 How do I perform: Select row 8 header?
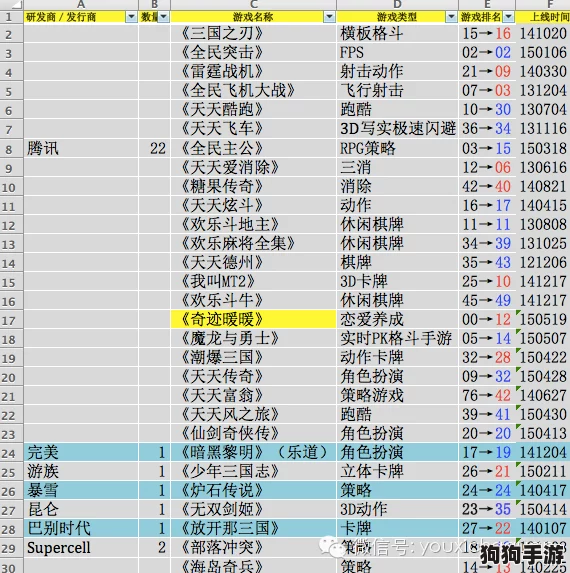11,149
